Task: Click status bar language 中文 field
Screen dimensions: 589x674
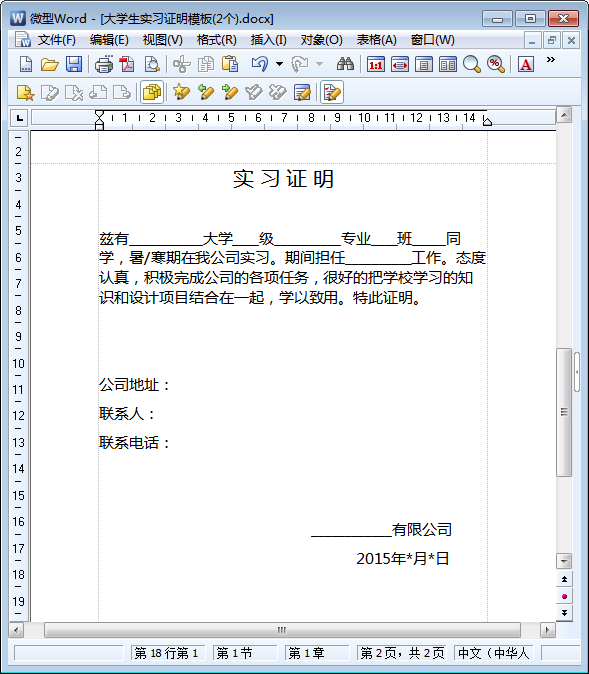Action: [494, 653]
